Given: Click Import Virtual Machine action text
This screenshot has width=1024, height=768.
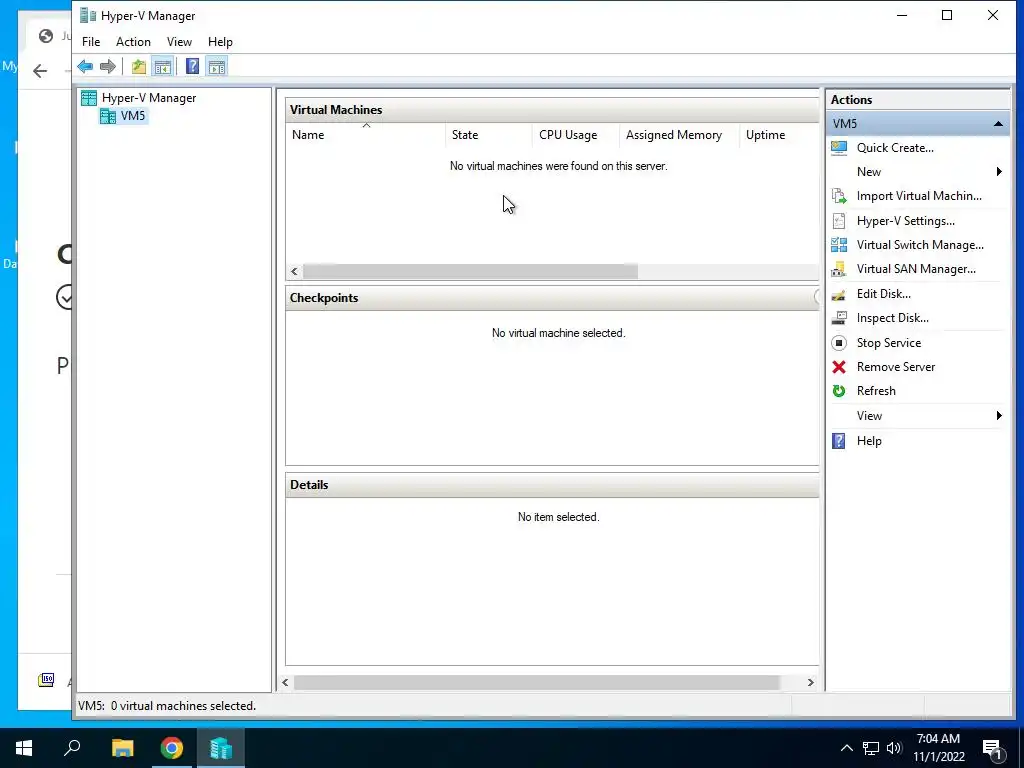Looking at the screenshot, I should coord(919,196).
